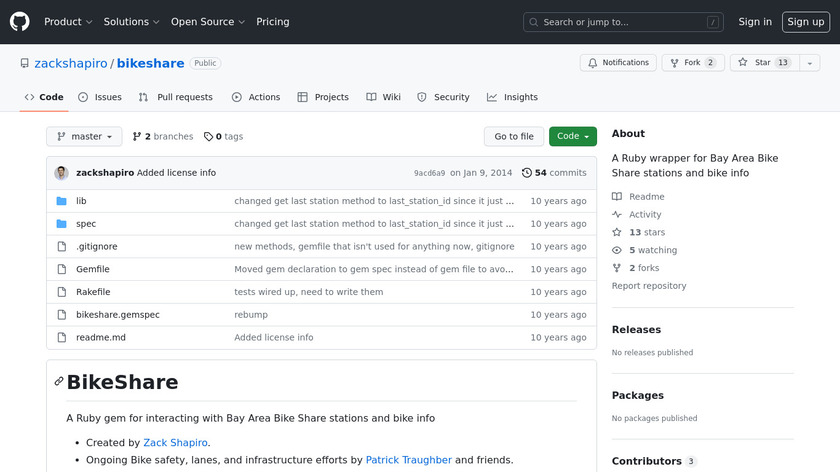Viewport: 840px width, 472px height.
Task: Open the Insights tab
Action: tap(512, 97)
